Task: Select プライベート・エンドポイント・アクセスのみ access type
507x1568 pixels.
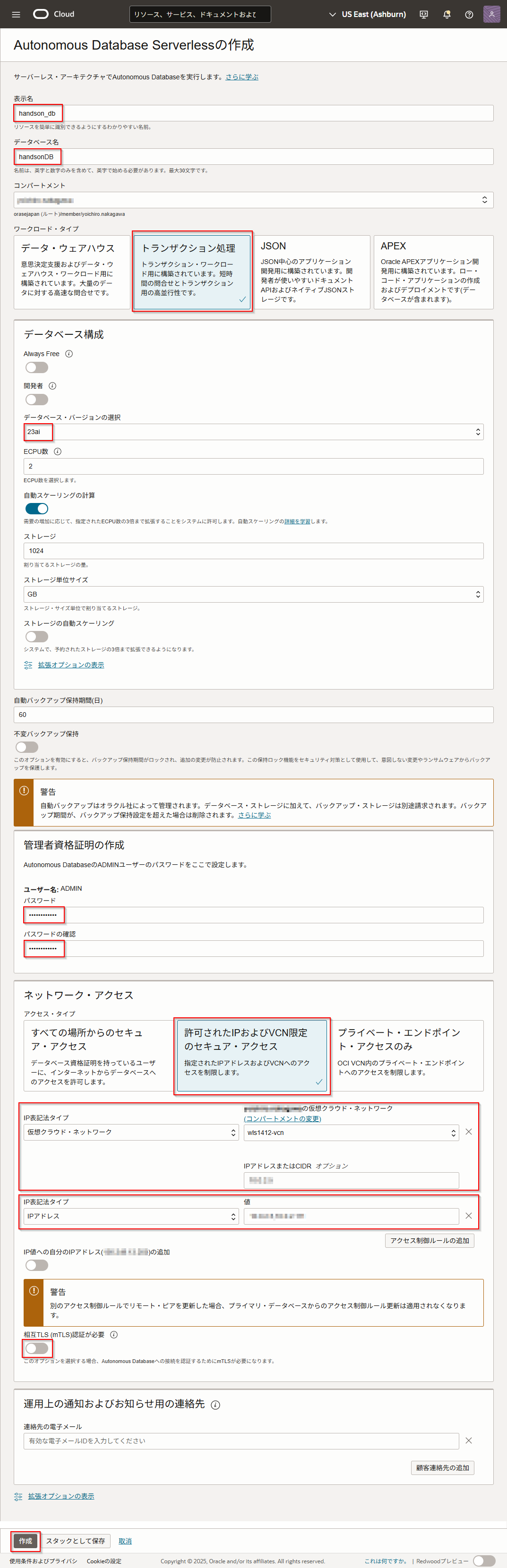Action: point(406,1056)
